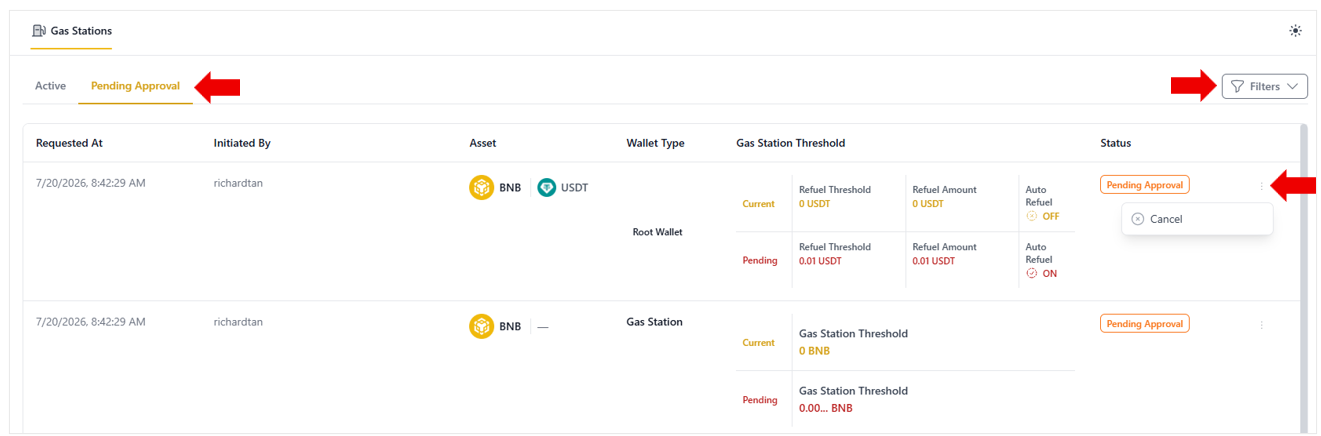Toggle the light/dark theme sun icon
This screenshot has width=1321, height=436.
click(x=1295, y=31)
